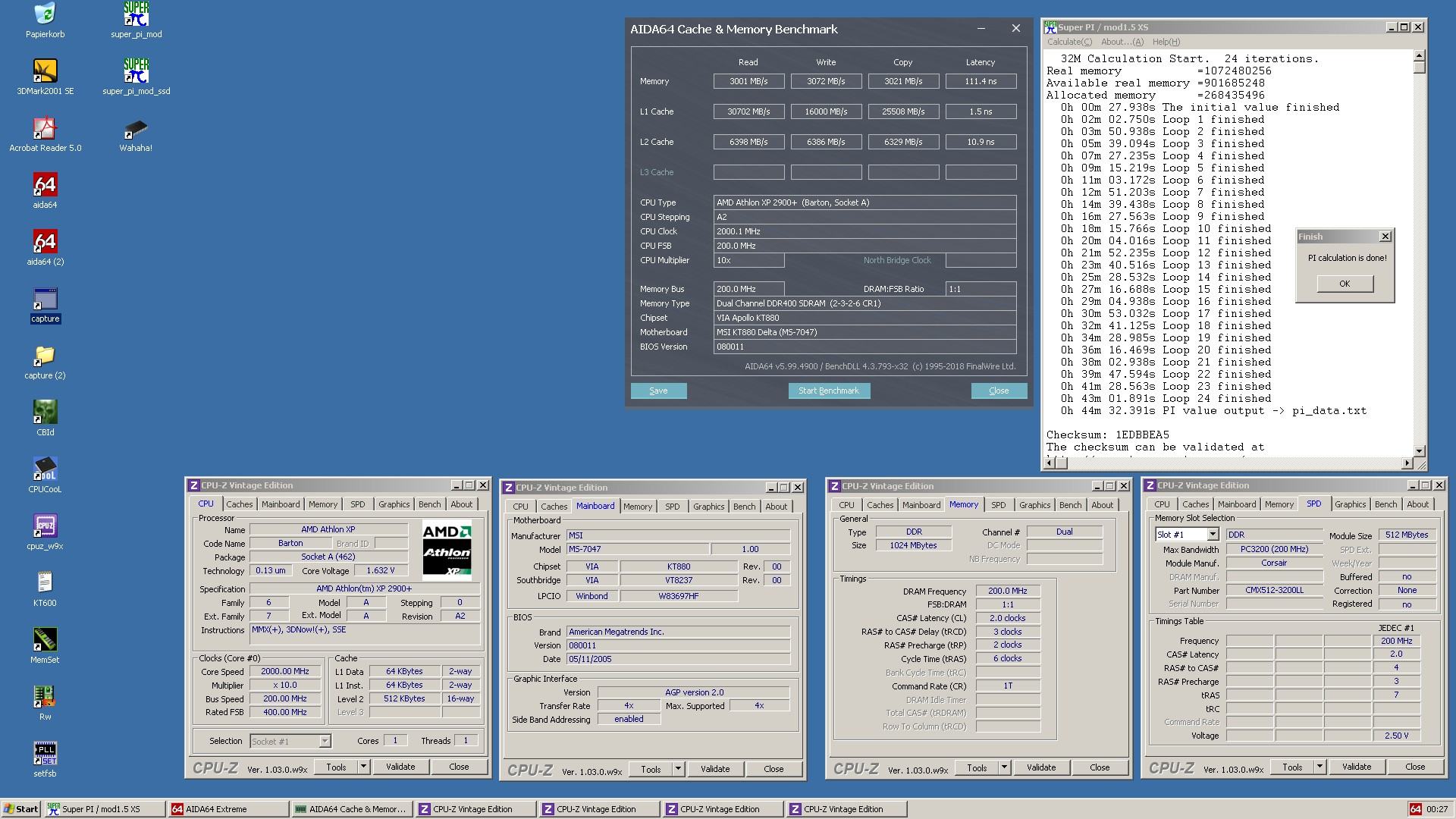Click Start Benchmark in AIDA64

[829, 391]
